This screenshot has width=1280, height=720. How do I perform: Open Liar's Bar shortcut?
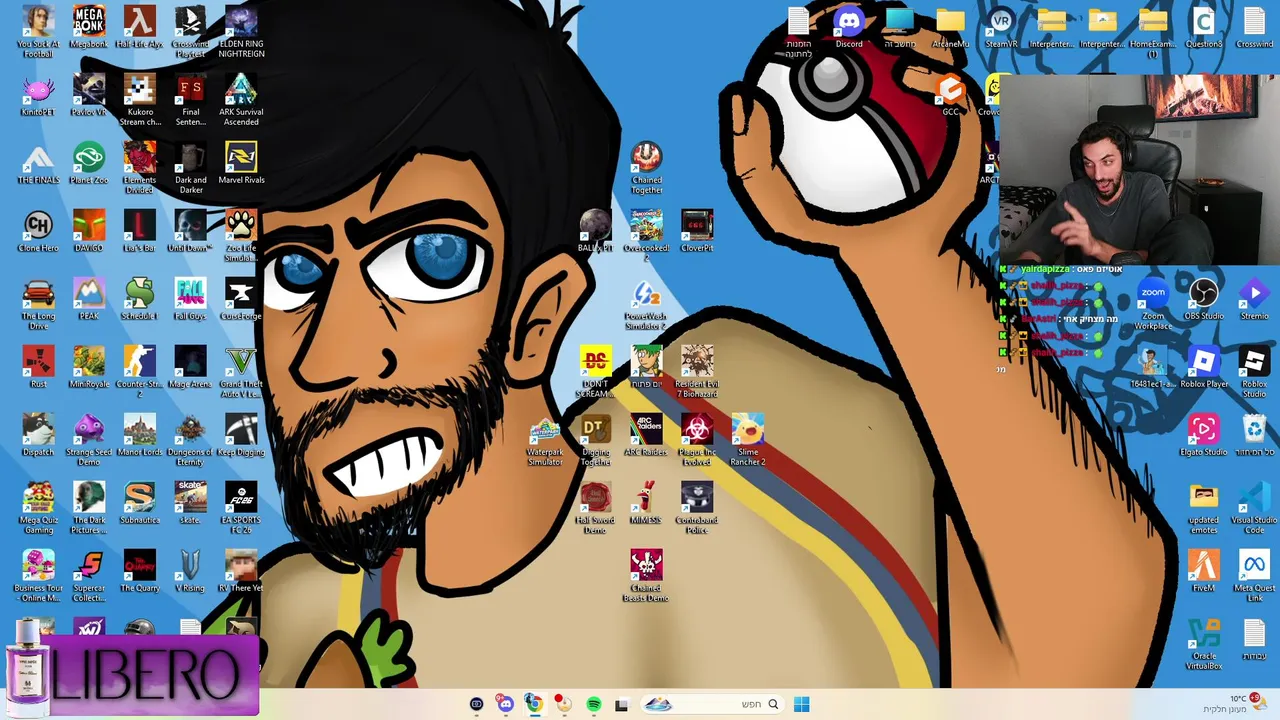tap(140, 231)
